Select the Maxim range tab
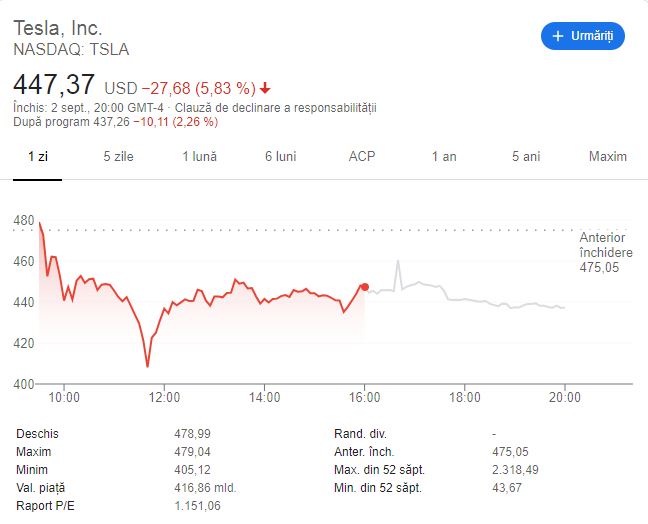The image size is (648, 524). [x=608, y=156]
